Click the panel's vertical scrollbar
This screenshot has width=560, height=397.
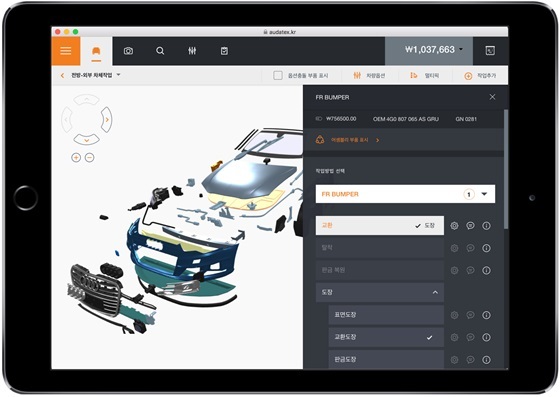[506, 169]
